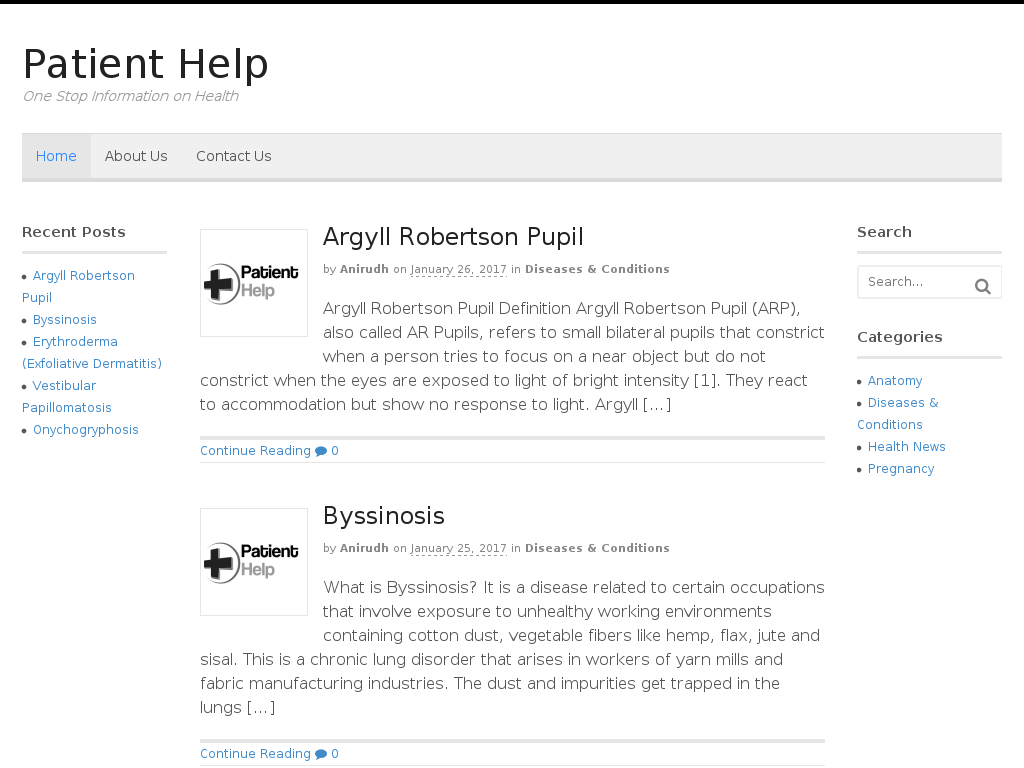Viewport: 1024px width, 768px height.
Task: Click the January 26, 2017 date
Action: pos(458,269)
